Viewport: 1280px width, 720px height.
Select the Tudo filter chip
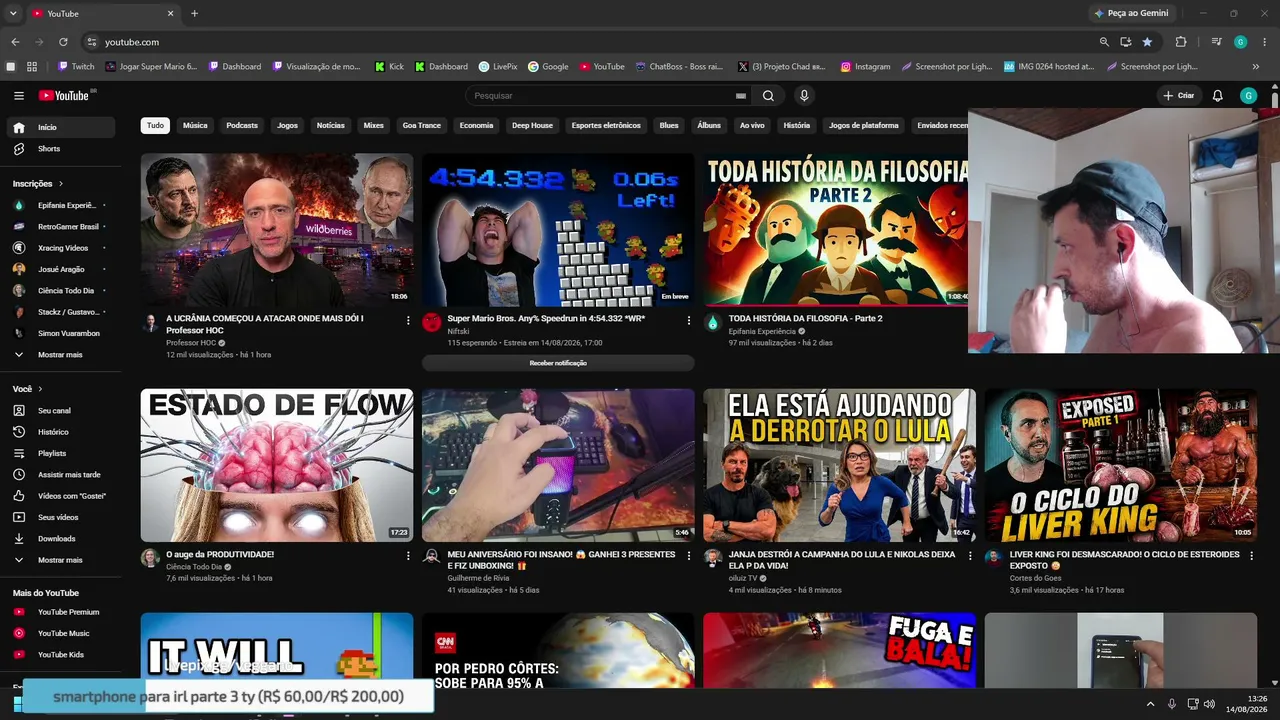(x=155, y=126)
